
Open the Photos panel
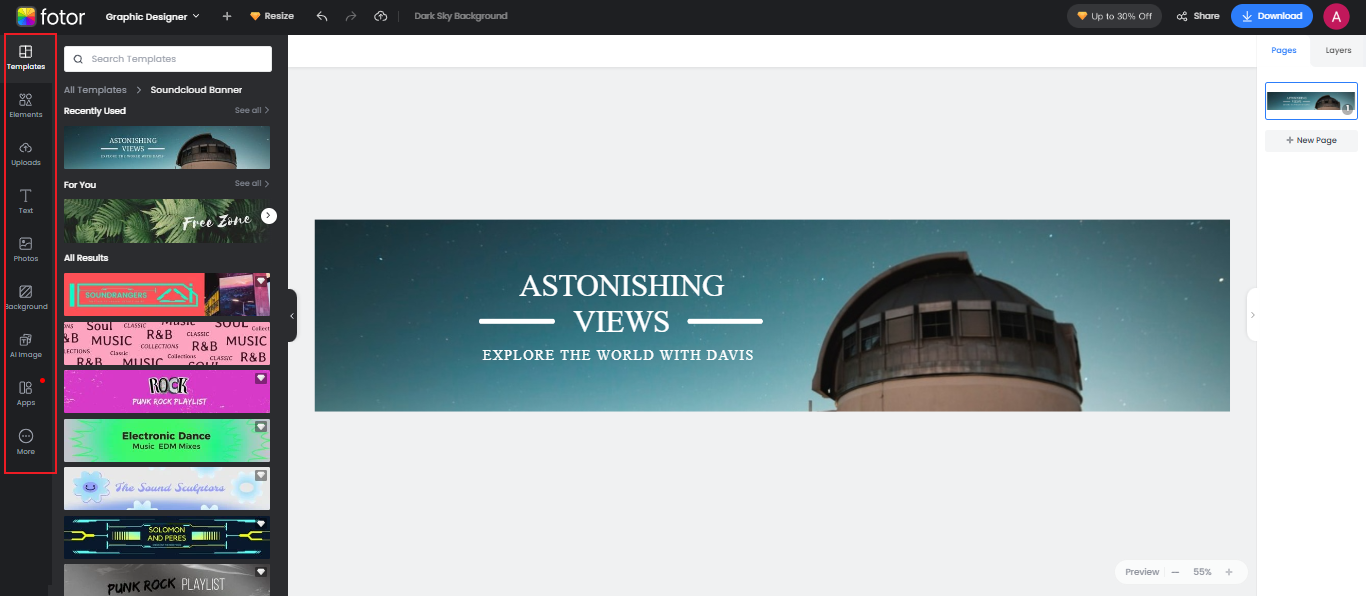(26, 249)
